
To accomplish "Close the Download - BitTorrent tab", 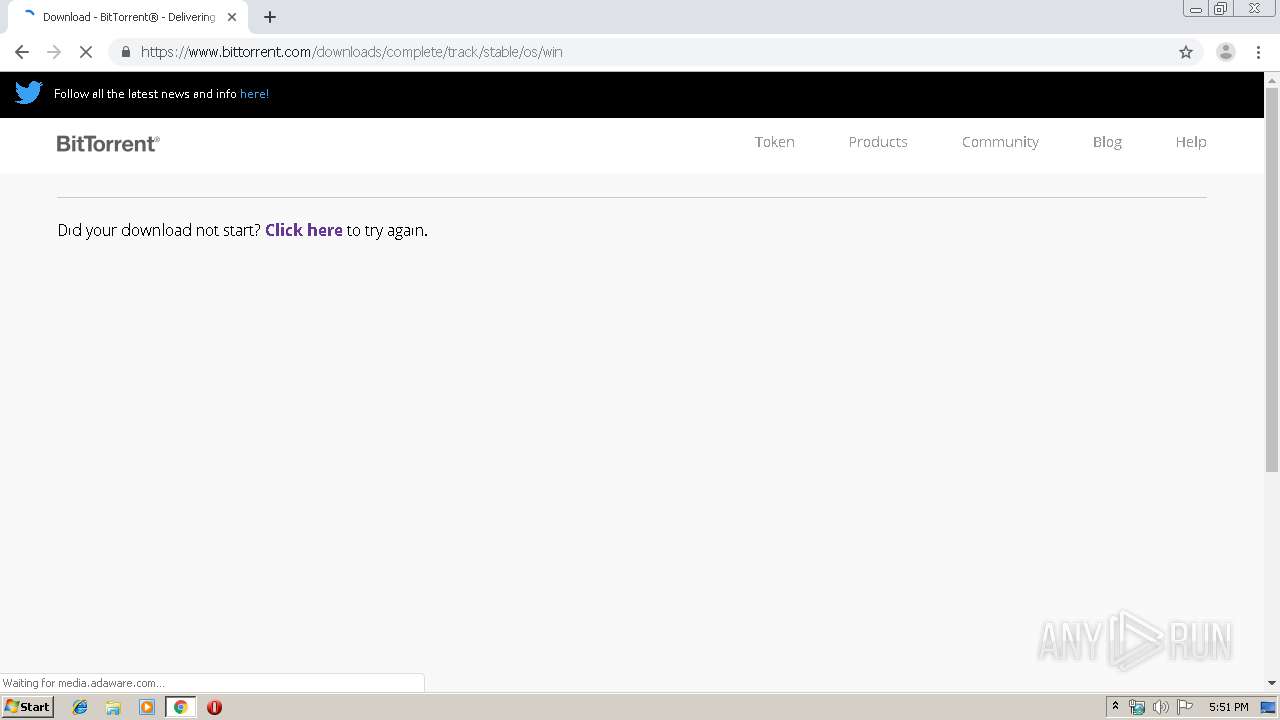I will [232, 17].
